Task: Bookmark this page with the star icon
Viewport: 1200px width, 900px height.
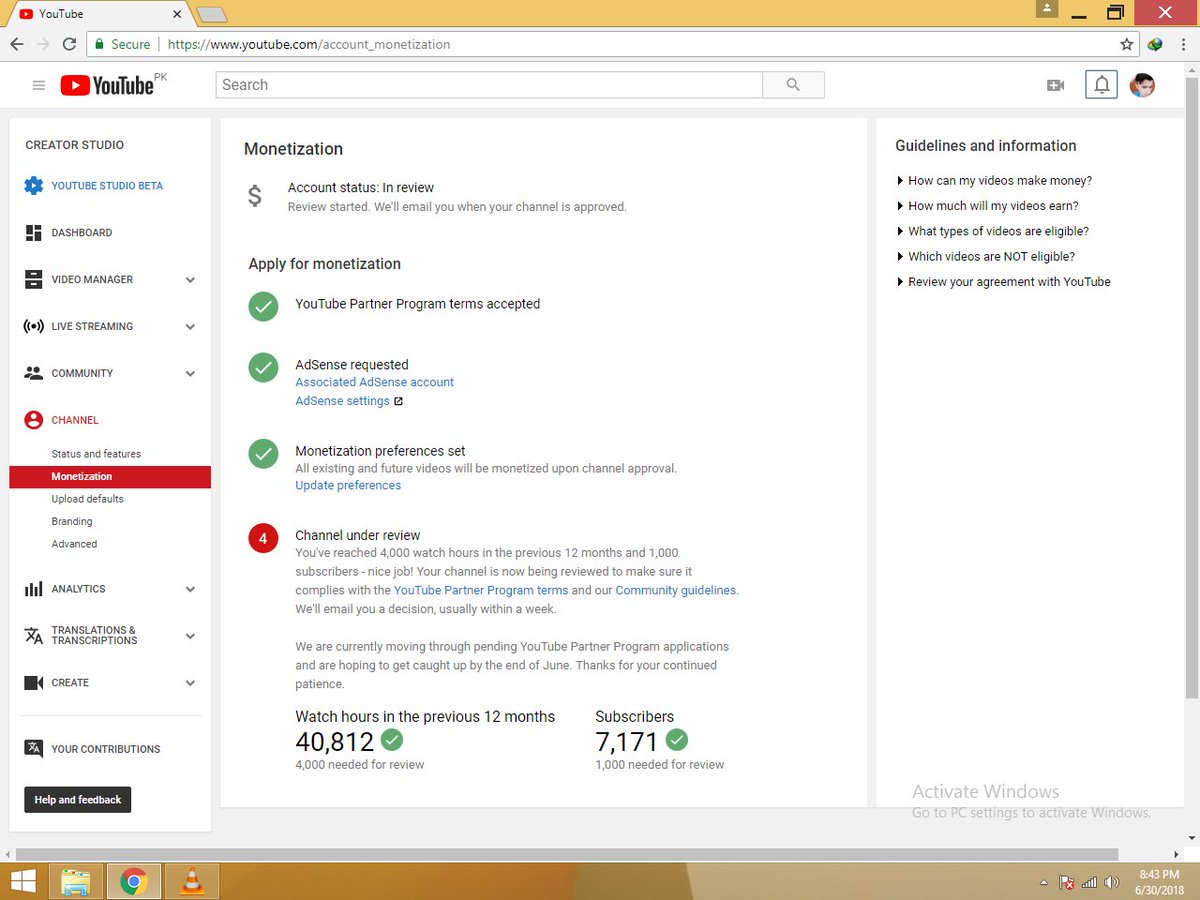Action: click(1127, 44)
